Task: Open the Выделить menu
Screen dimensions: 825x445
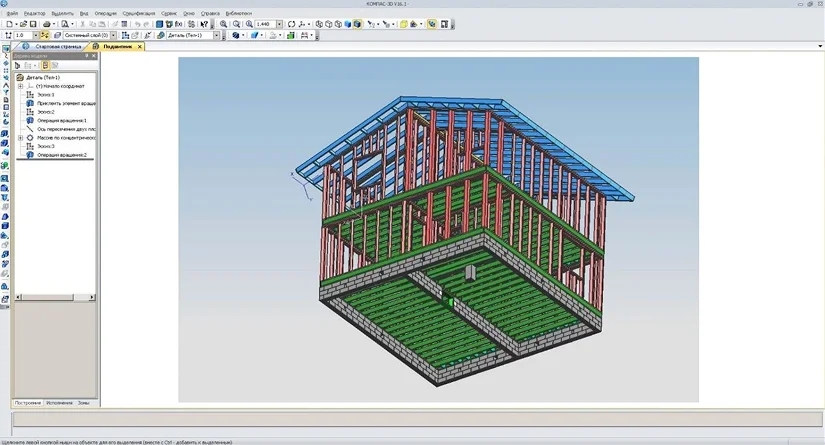Action: 62,13
